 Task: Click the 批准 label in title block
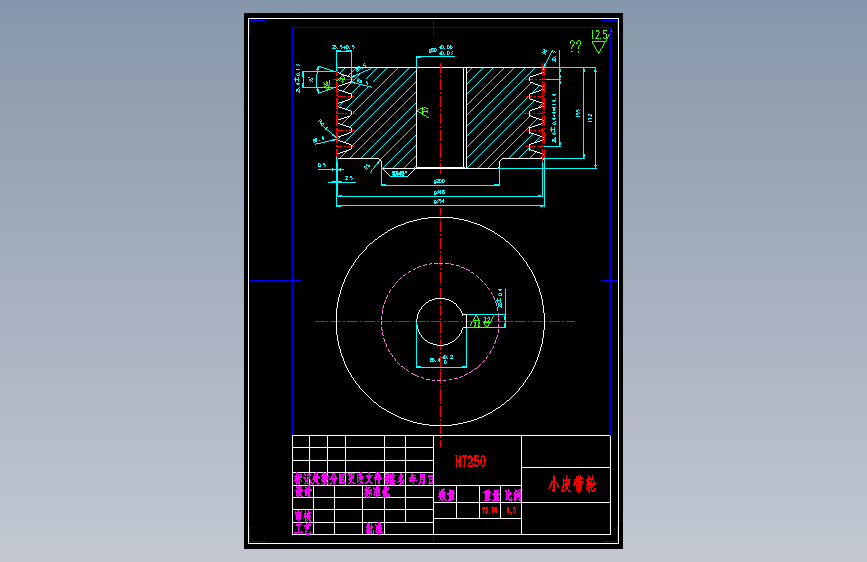(x=374, y=528)
